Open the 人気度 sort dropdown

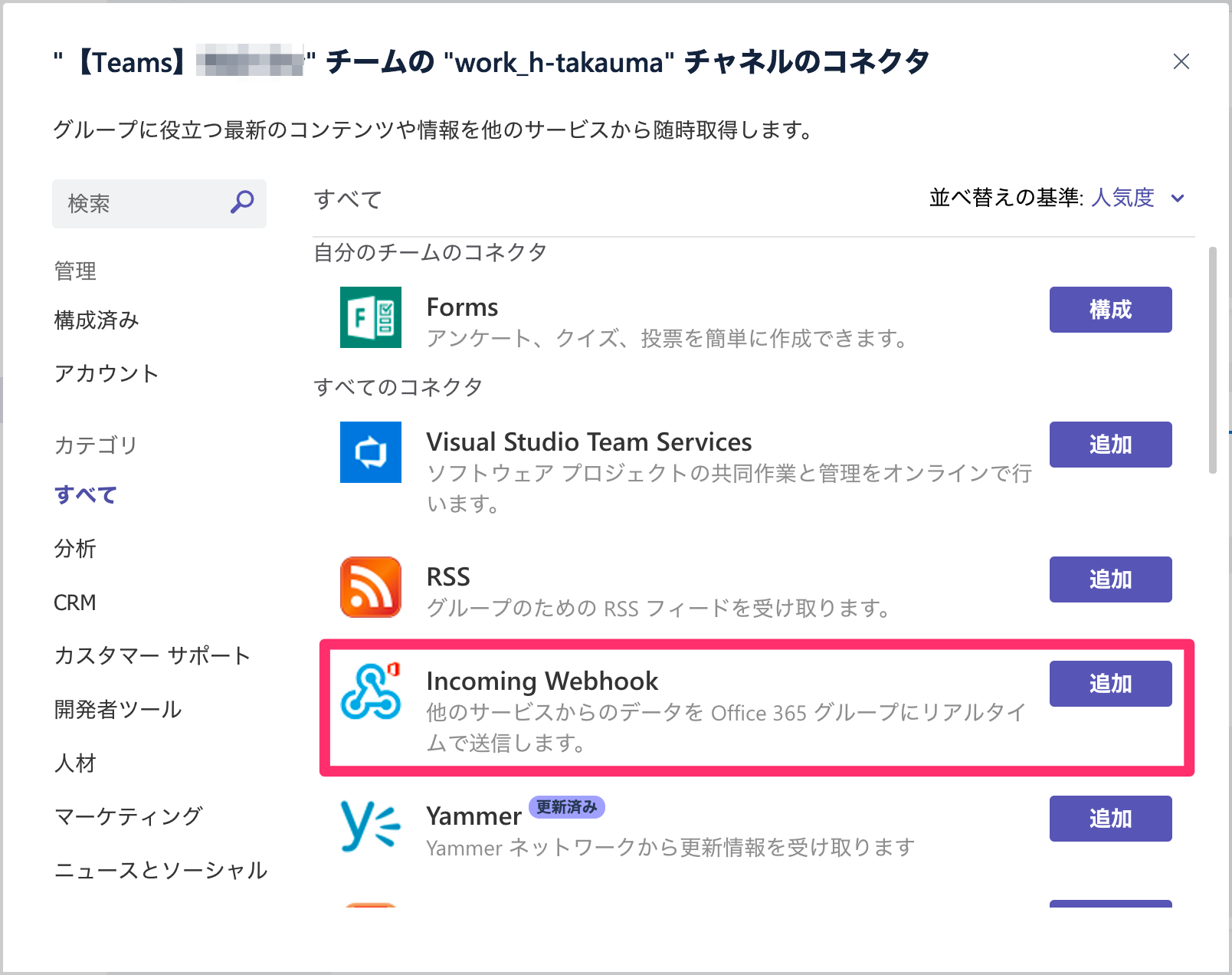point(1139,198)
